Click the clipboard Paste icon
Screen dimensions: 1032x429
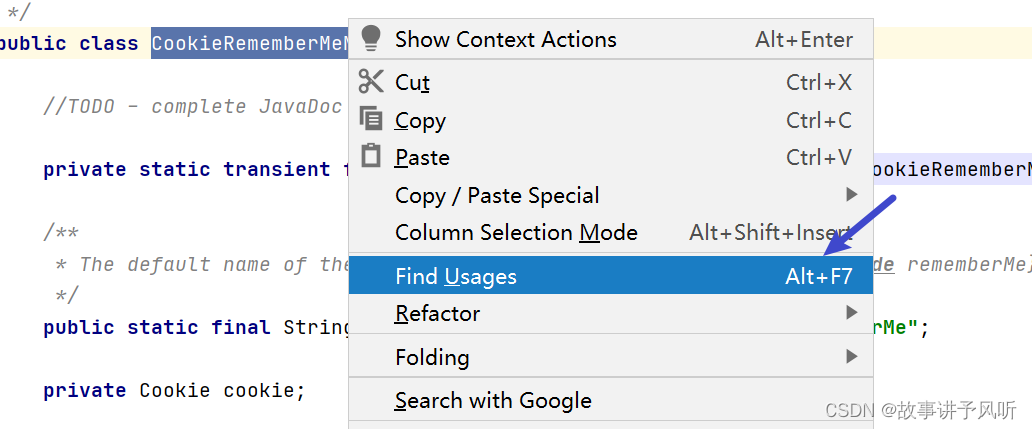(x=371, y=157)
